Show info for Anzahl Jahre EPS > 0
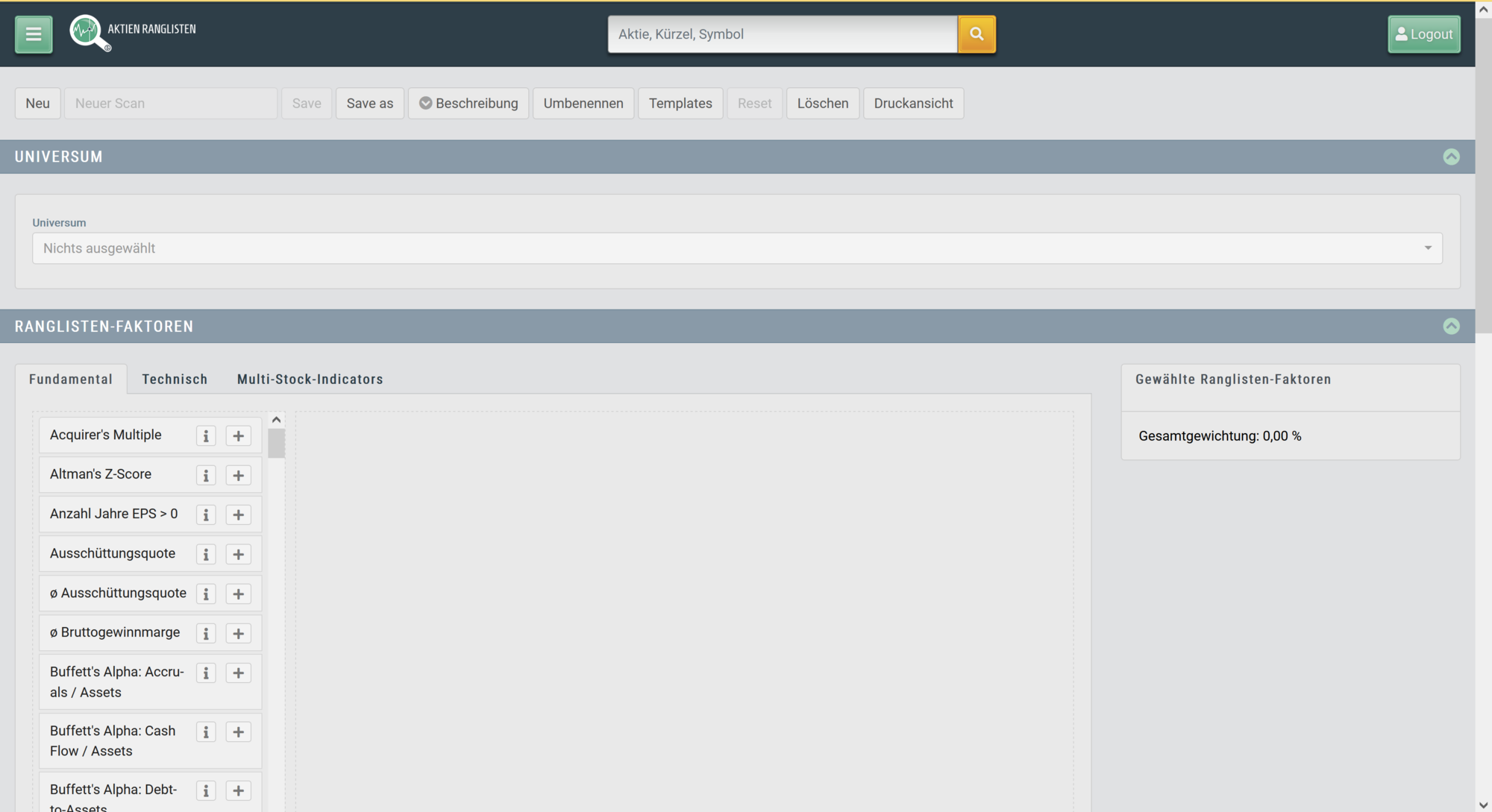Image resolution: width=1492 pixels, height=812 pixels. click(206, 515)
